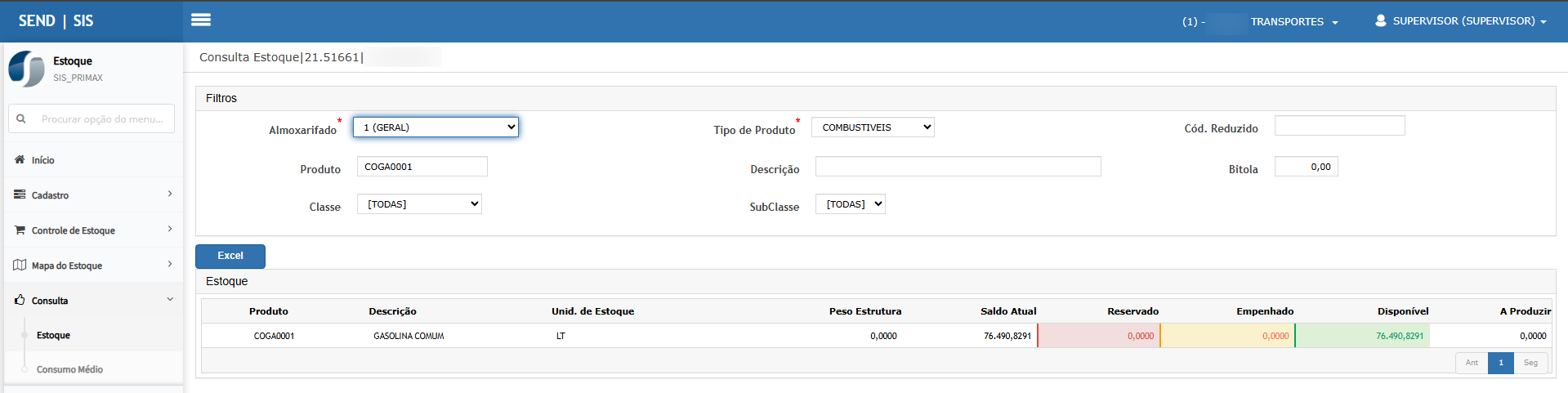Click the green Disponível value cell

[x=1362, y=336]
